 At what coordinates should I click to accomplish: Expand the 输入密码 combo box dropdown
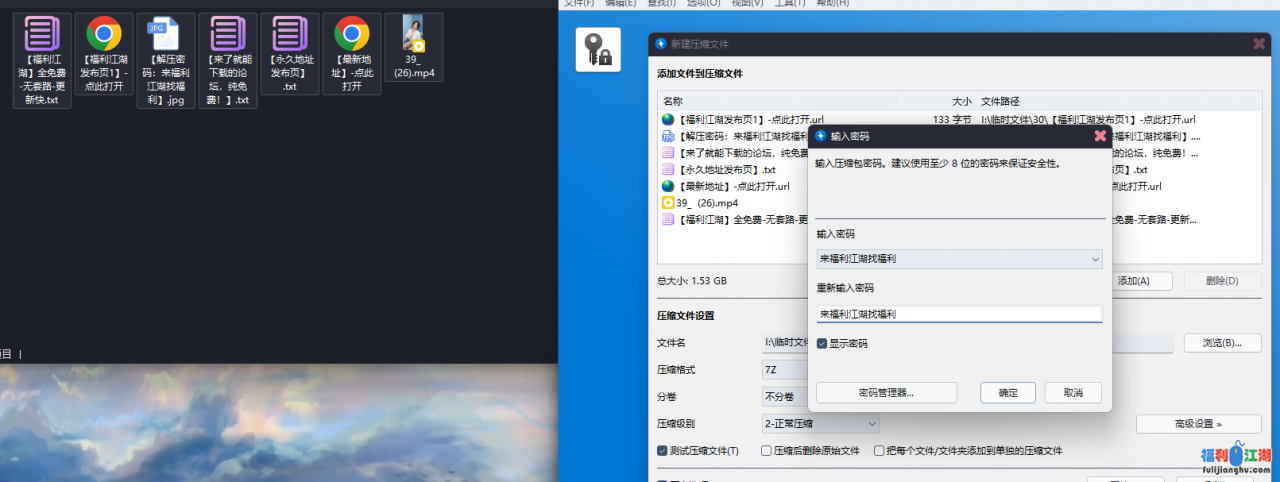(1094, 259)
